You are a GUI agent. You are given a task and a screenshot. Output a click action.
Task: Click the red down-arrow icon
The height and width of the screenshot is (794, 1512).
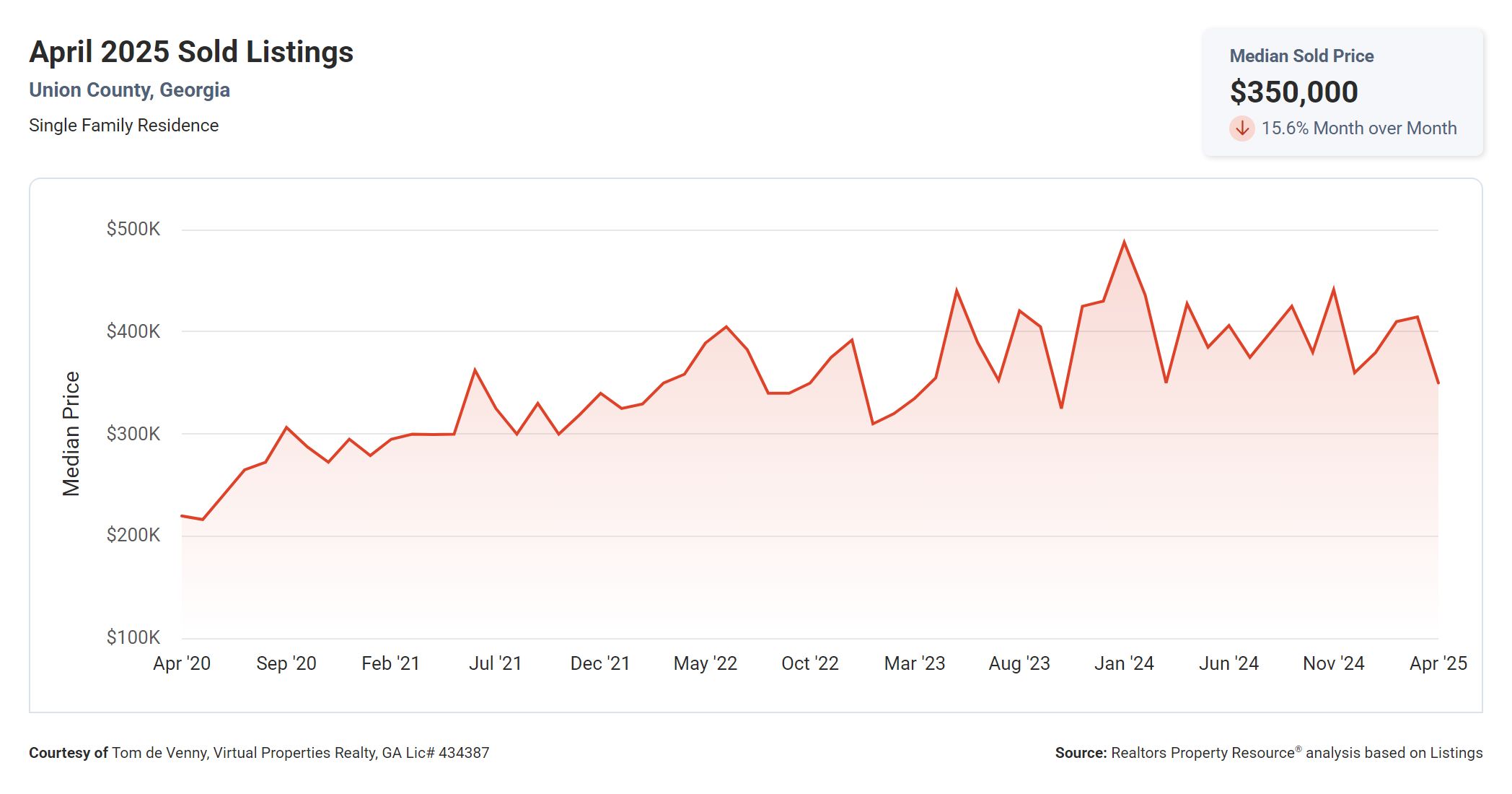(x=1241, y=128)
